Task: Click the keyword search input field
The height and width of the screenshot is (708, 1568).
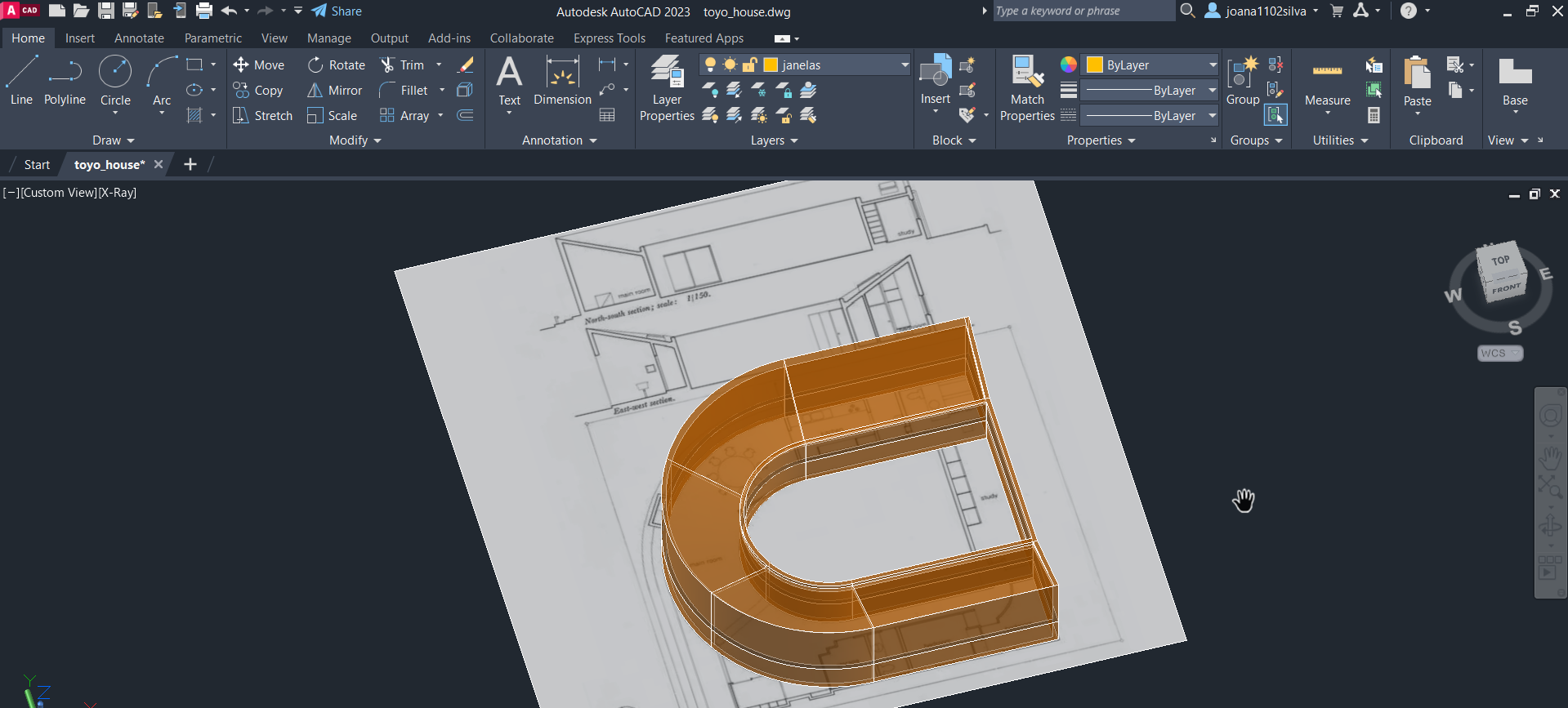Action: tap(1083, 11)
